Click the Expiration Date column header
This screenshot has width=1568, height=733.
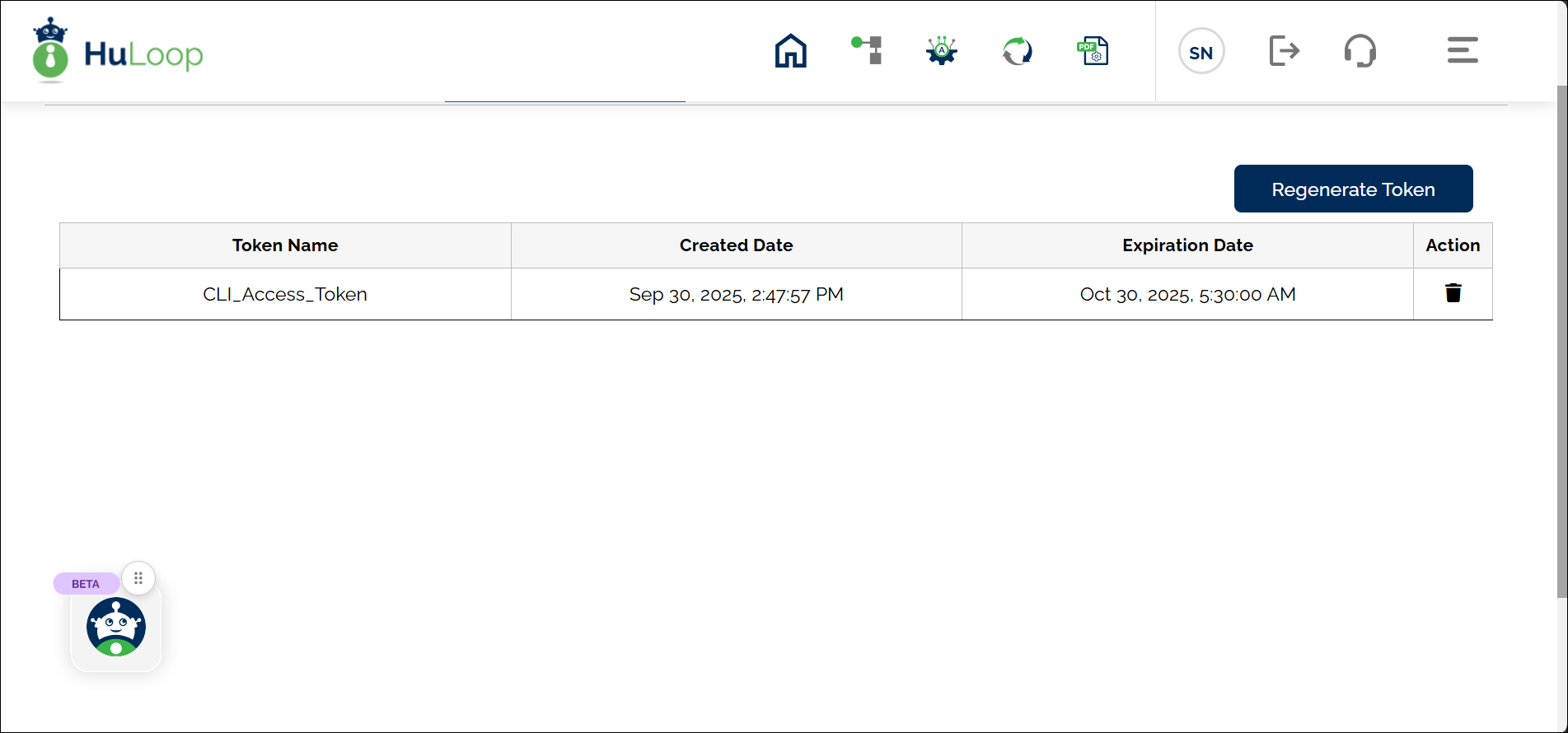[x=1187, y=245]
